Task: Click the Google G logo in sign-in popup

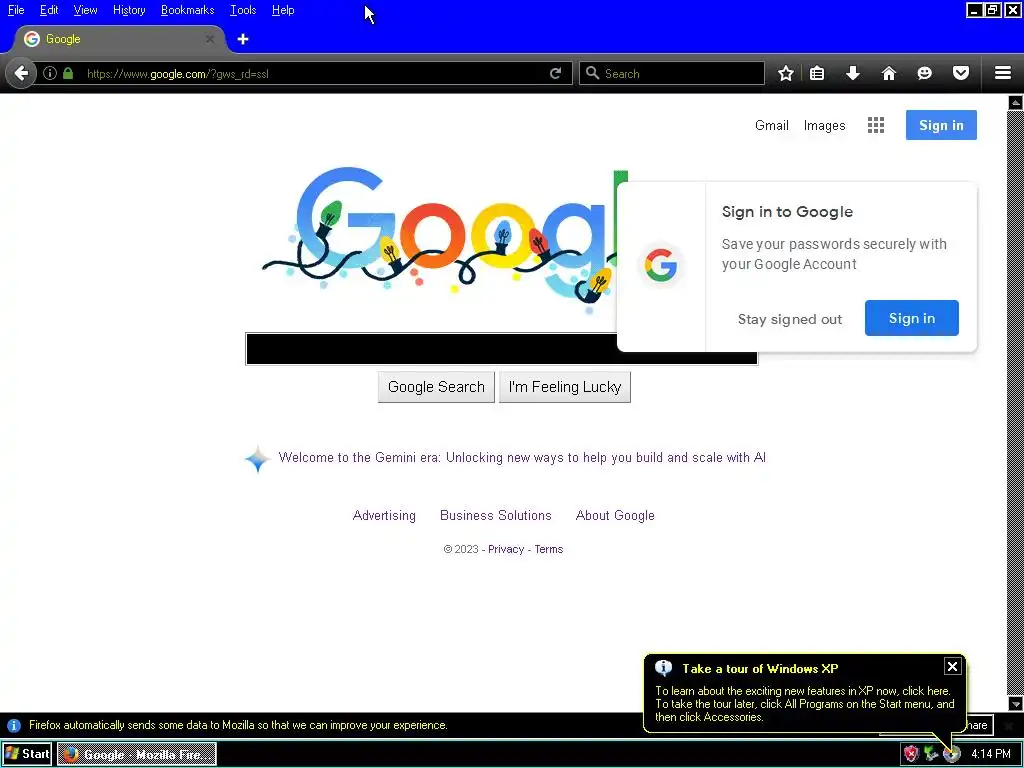Action: tap(661, 266)
